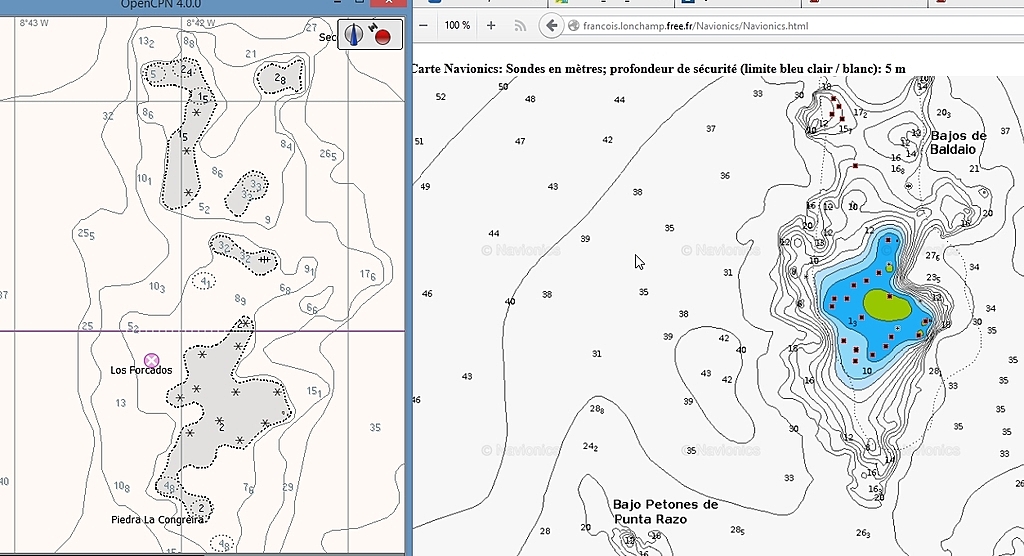This screenshot has width=1024, height=556.
Task: Click the '10₈' sounding in OpenCPN
Action: [121, 486]
